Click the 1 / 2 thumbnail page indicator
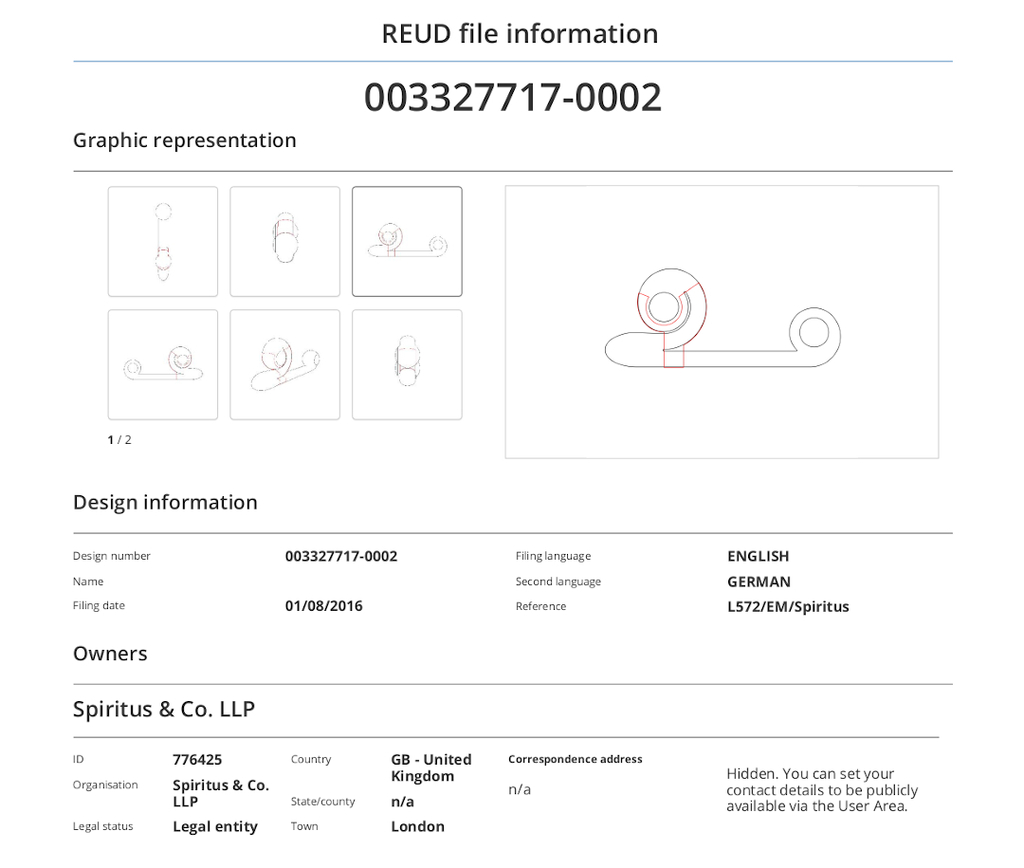Screen dimensions: 1024x868 click(x=119, y=440)
